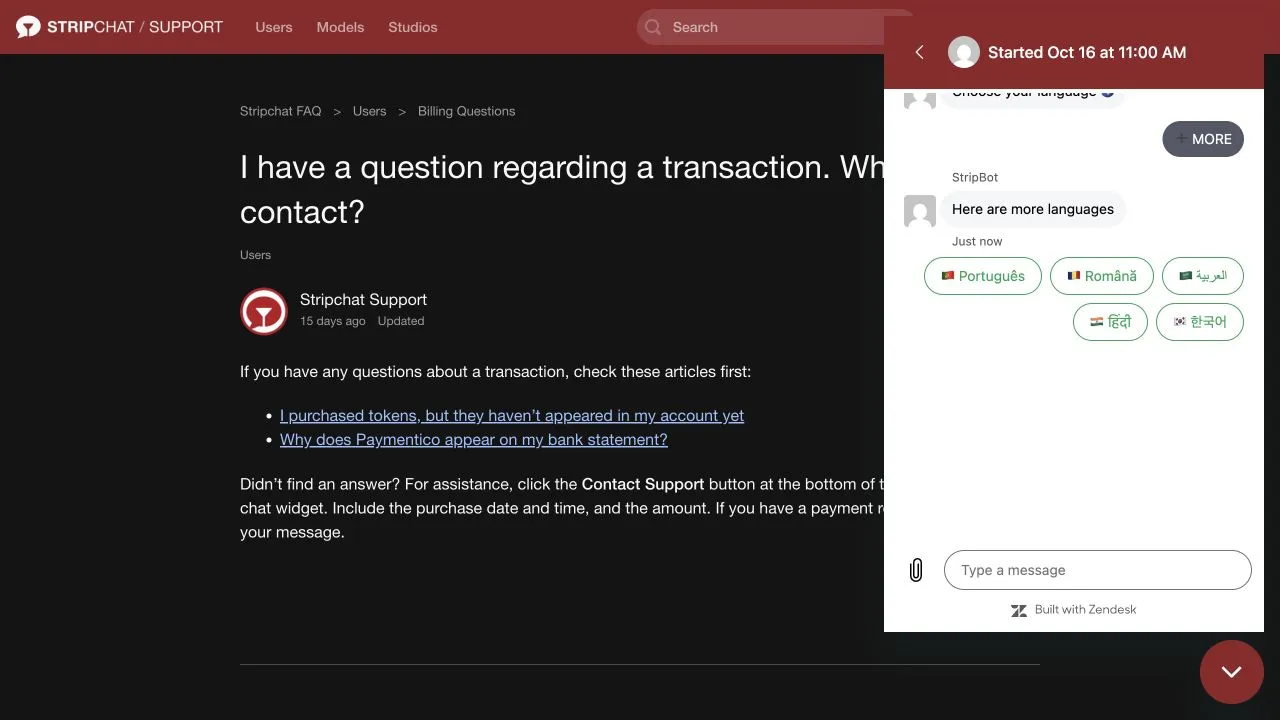The height and width of the screenshot is (720, 1280).
Task: Go to Billing Questions breadcrumb
Action: coord(467,111)
